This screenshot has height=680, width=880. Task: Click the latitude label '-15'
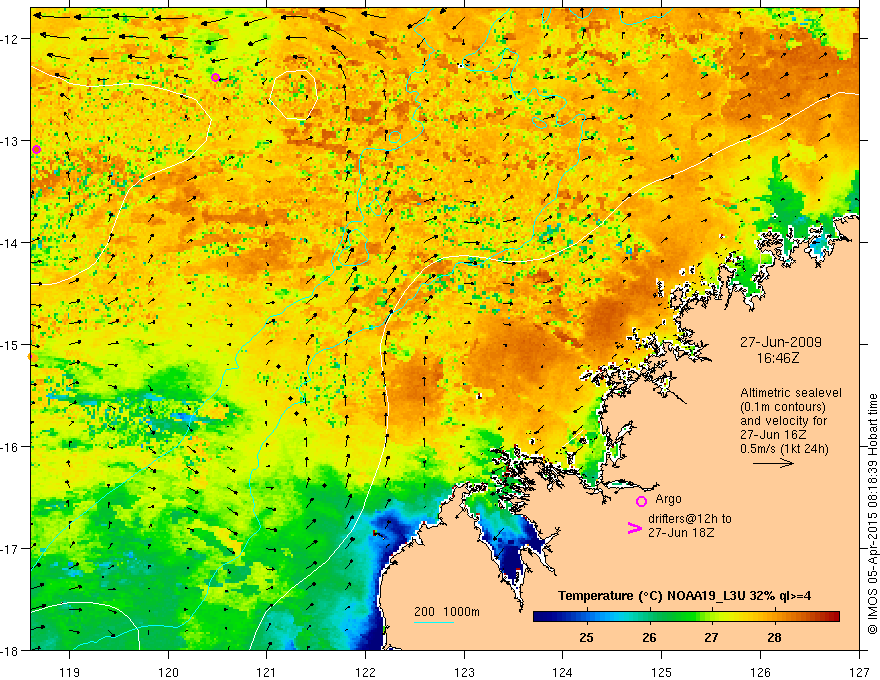(x=11, y=344)
